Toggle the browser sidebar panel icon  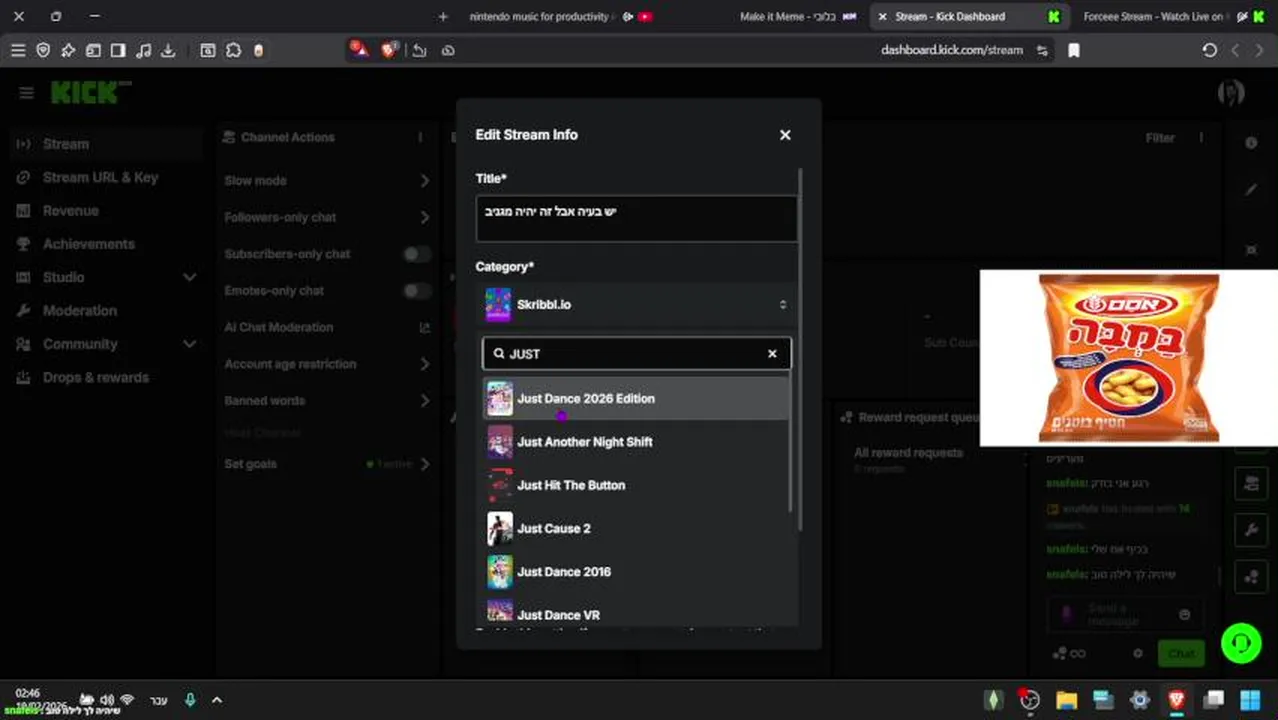pyautogui.click(x=118, y=50)
